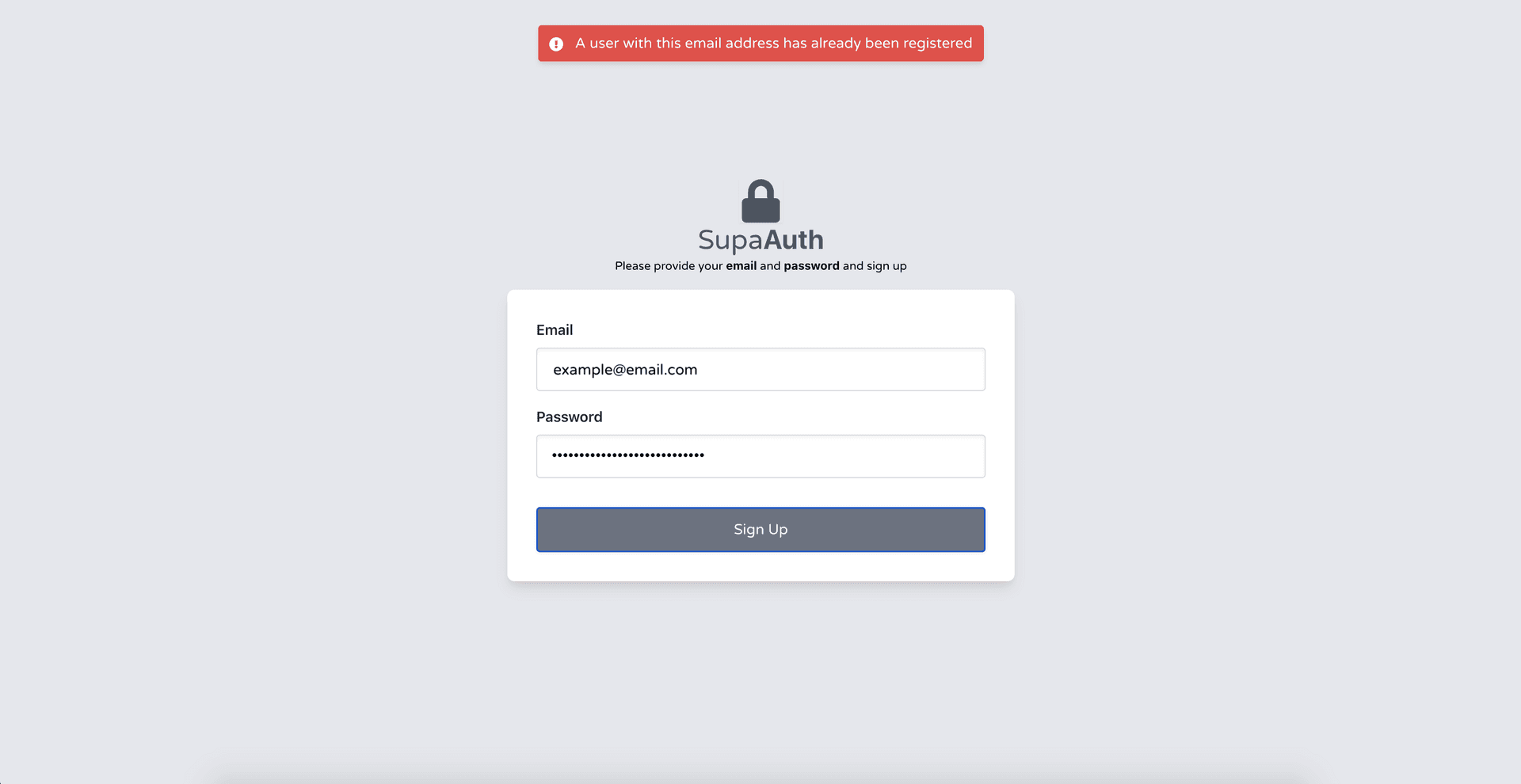Focus the Password input field
The height and width of the screenshot is (784, 1521).
coord(760,456)
